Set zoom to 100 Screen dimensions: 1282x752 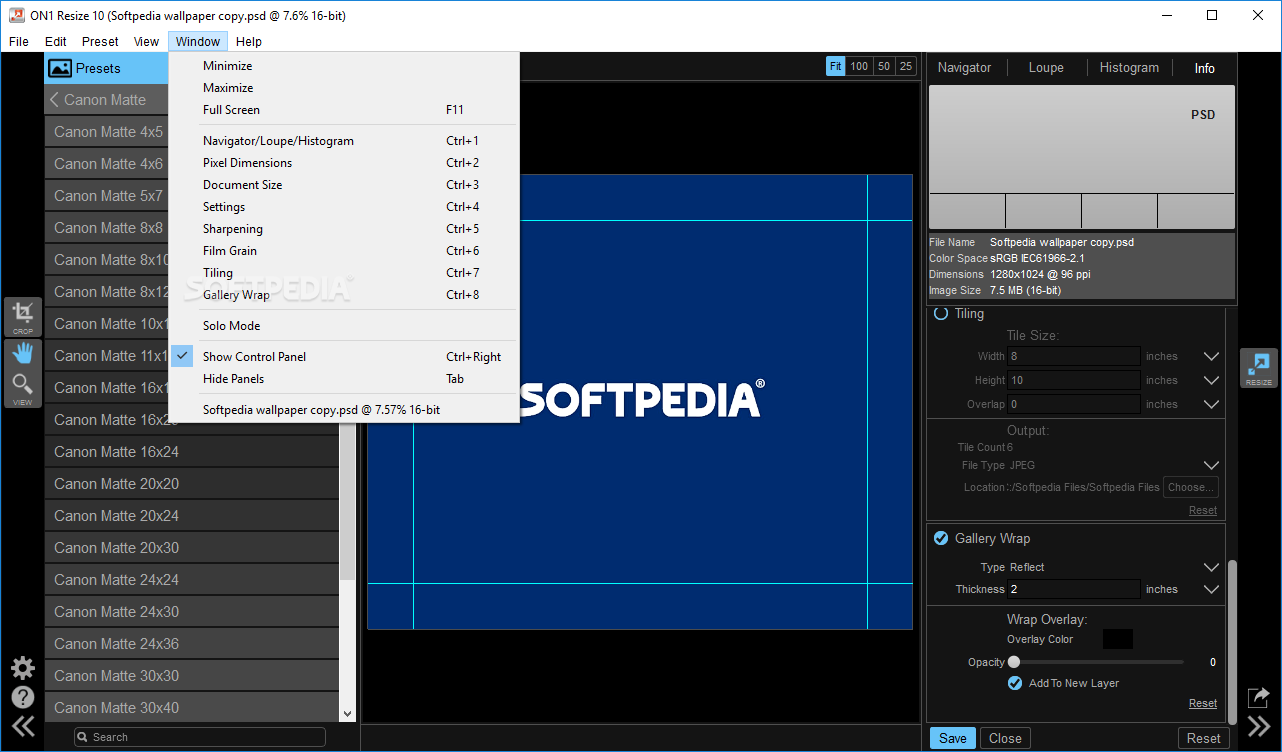(x=859, y=66)
